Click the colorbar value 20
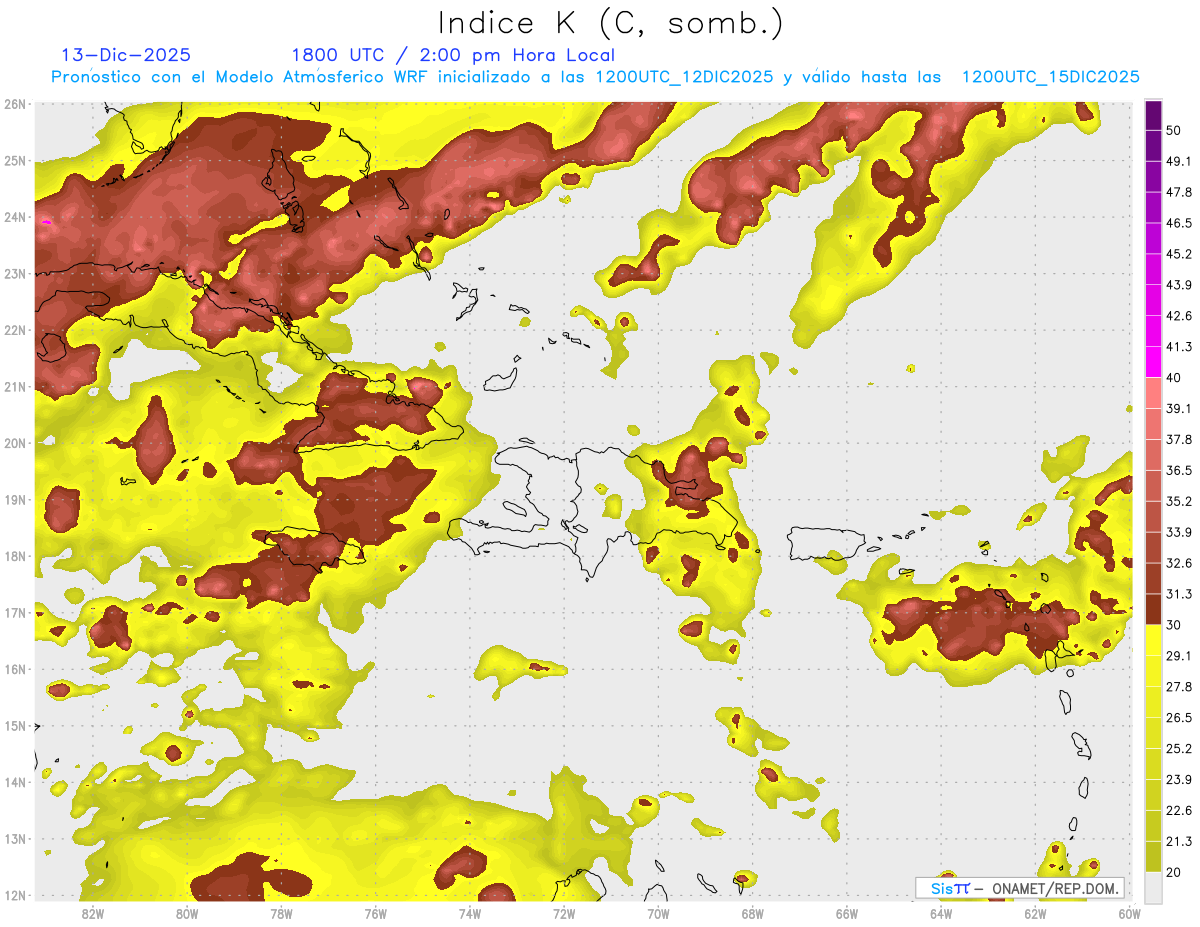The width and height of the screenshot is (1200, 927). tap(1175, 872)
